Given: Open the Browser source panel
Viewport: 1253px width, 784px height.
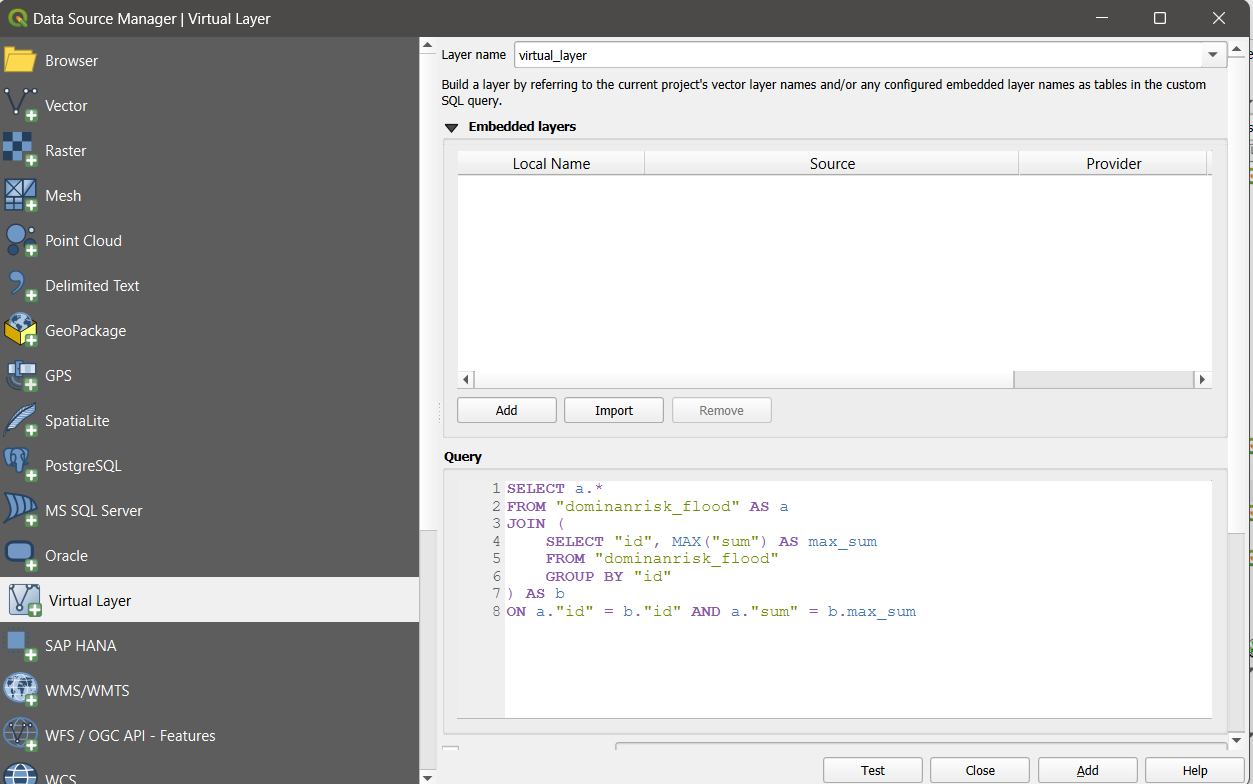Looking at the screenshot, I should click(x=70, y=61).
